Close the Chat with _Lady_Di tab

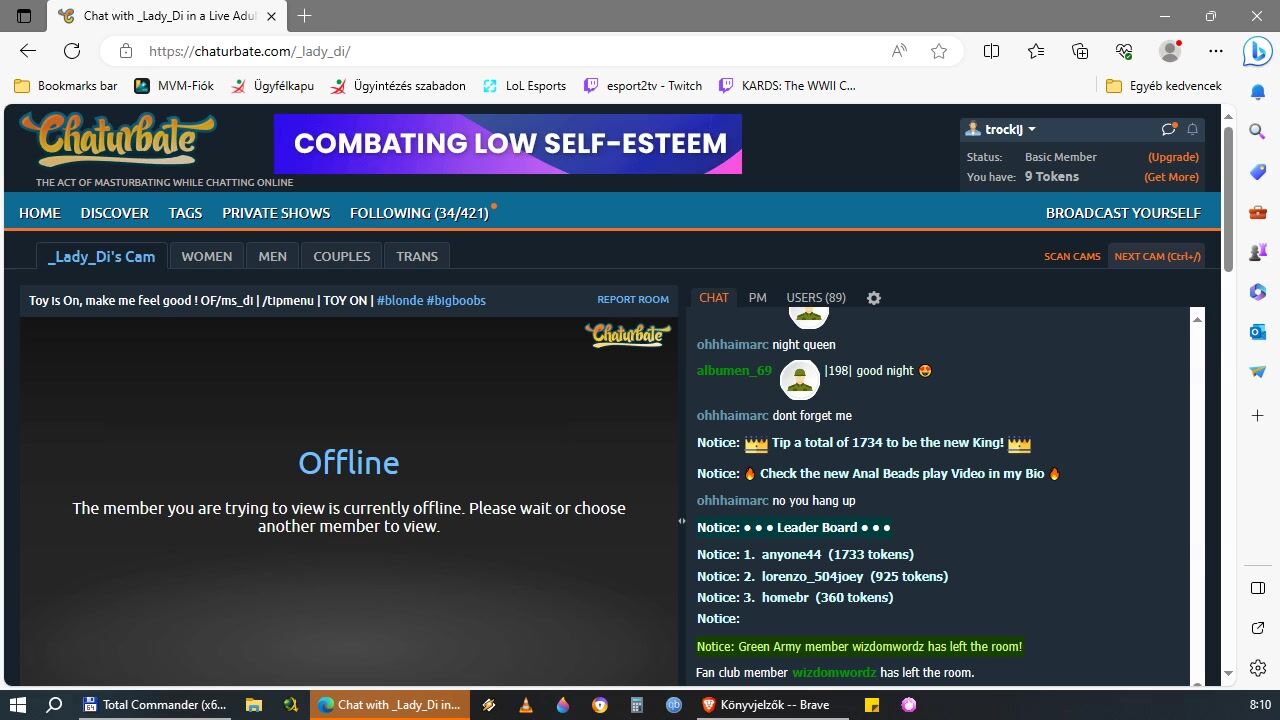point(271,16)
